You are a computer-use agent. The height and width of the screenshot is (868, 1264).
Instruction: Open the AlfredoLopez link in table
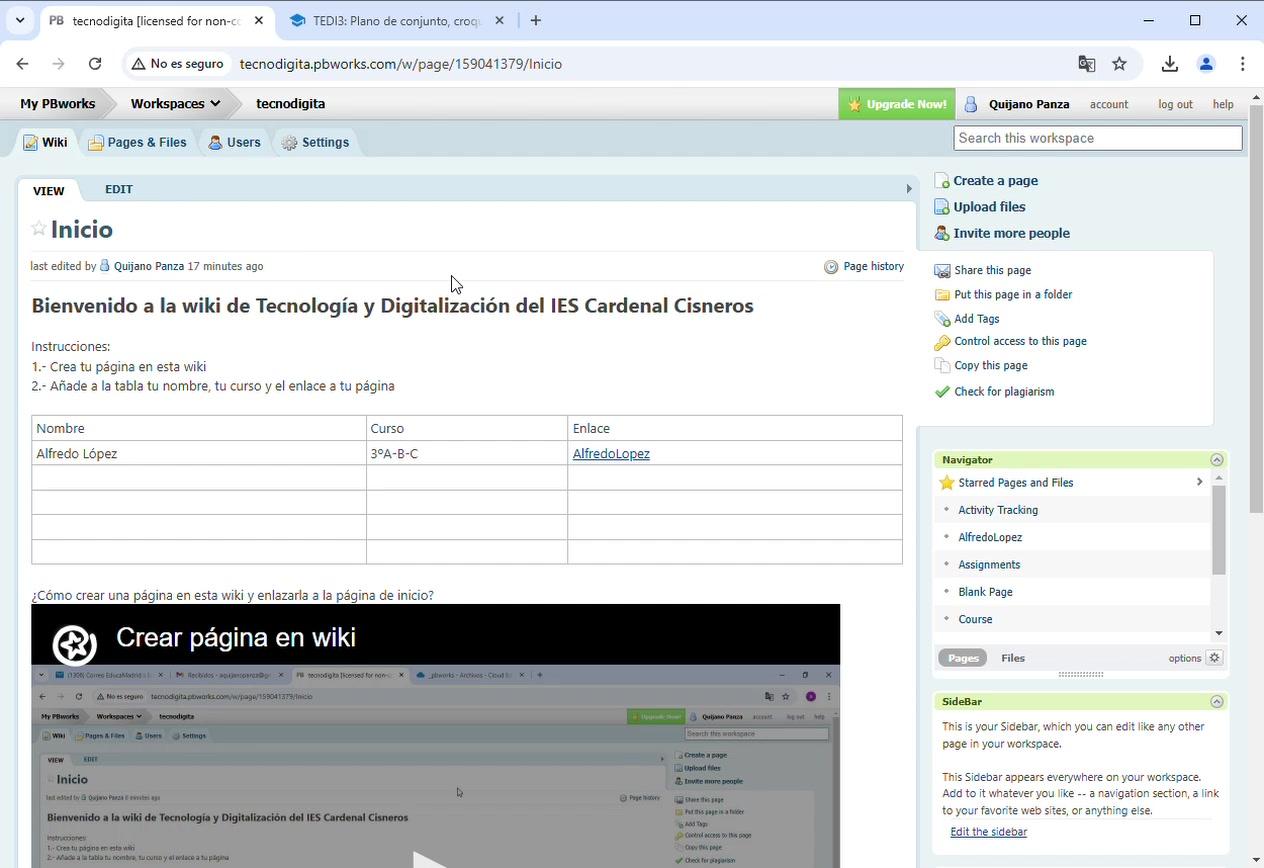pyautogui.click(x=611, y=454)
